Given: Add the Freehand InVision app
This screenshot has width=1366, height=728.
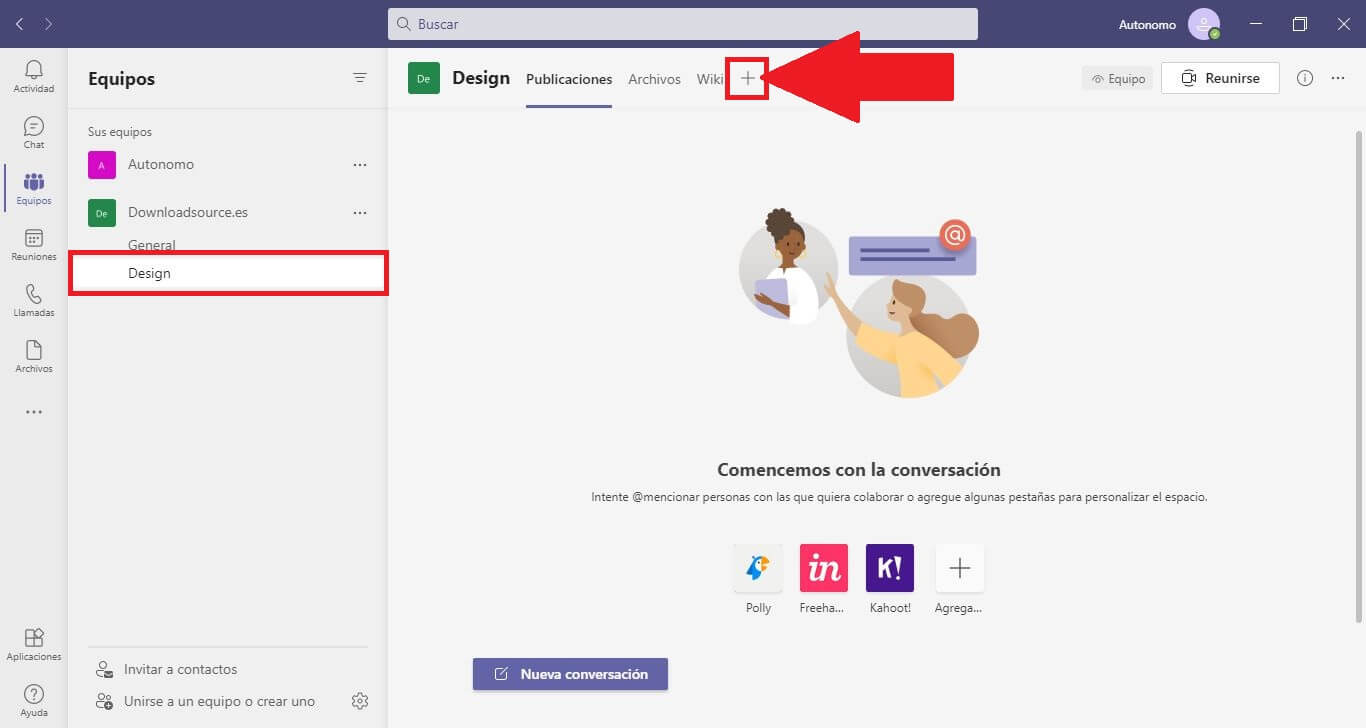Looking at the screenshot, I should click(824, 569).
